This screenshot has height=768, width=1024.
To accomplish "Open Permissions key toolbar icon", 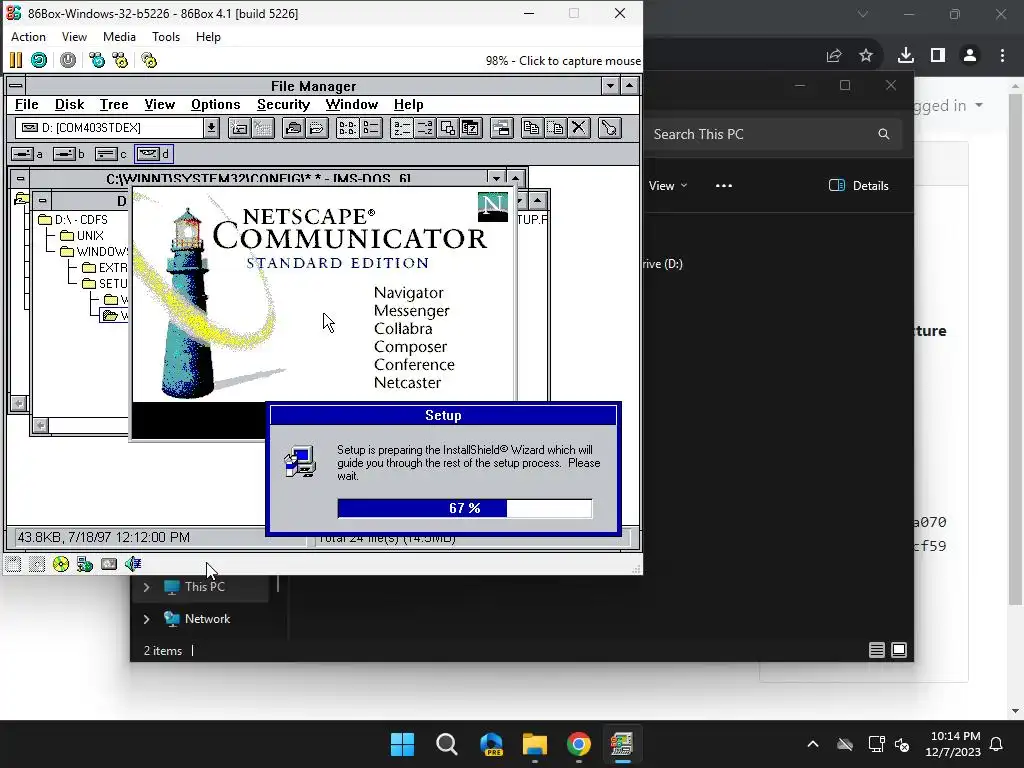I will (609, 128).
